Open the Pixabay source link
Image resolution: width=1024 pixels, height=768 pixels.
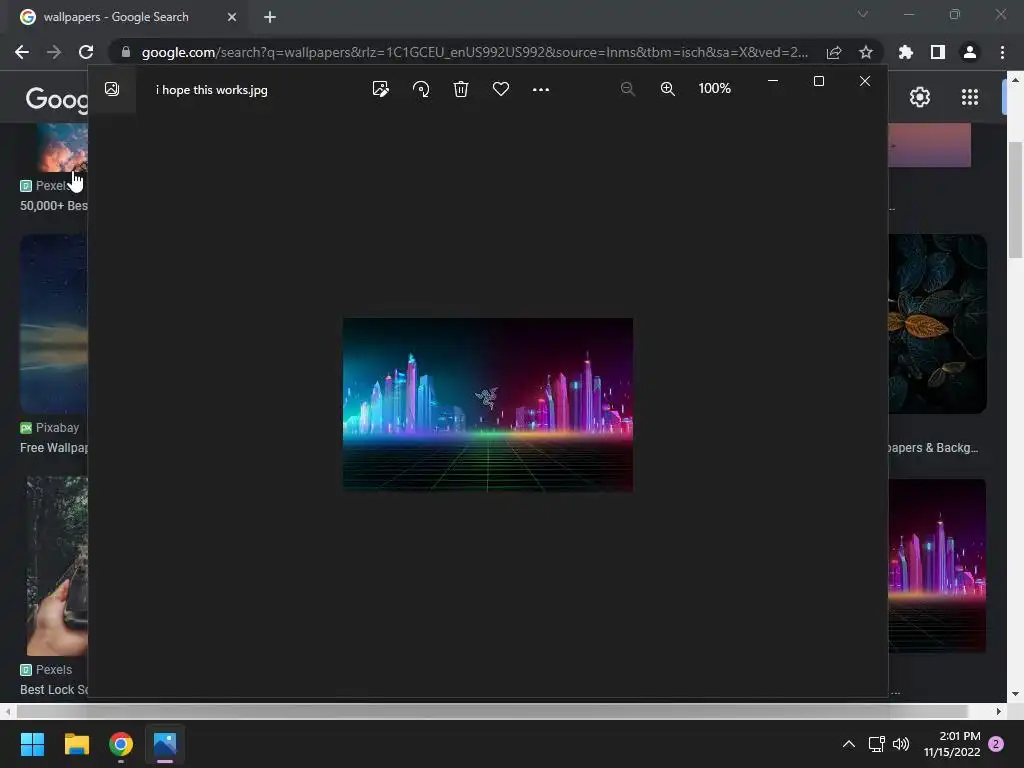coord(50,428)
